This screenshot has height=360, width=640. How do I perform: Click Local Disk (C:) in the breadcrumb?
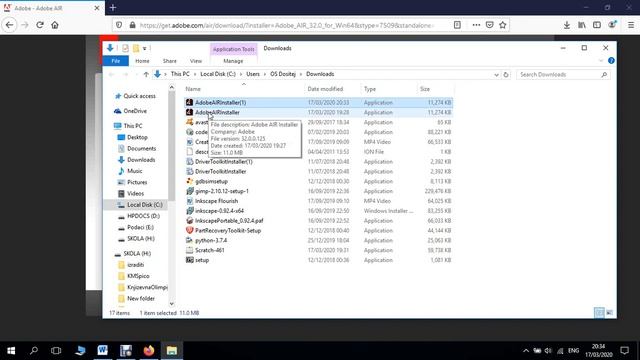click(218, 74)
